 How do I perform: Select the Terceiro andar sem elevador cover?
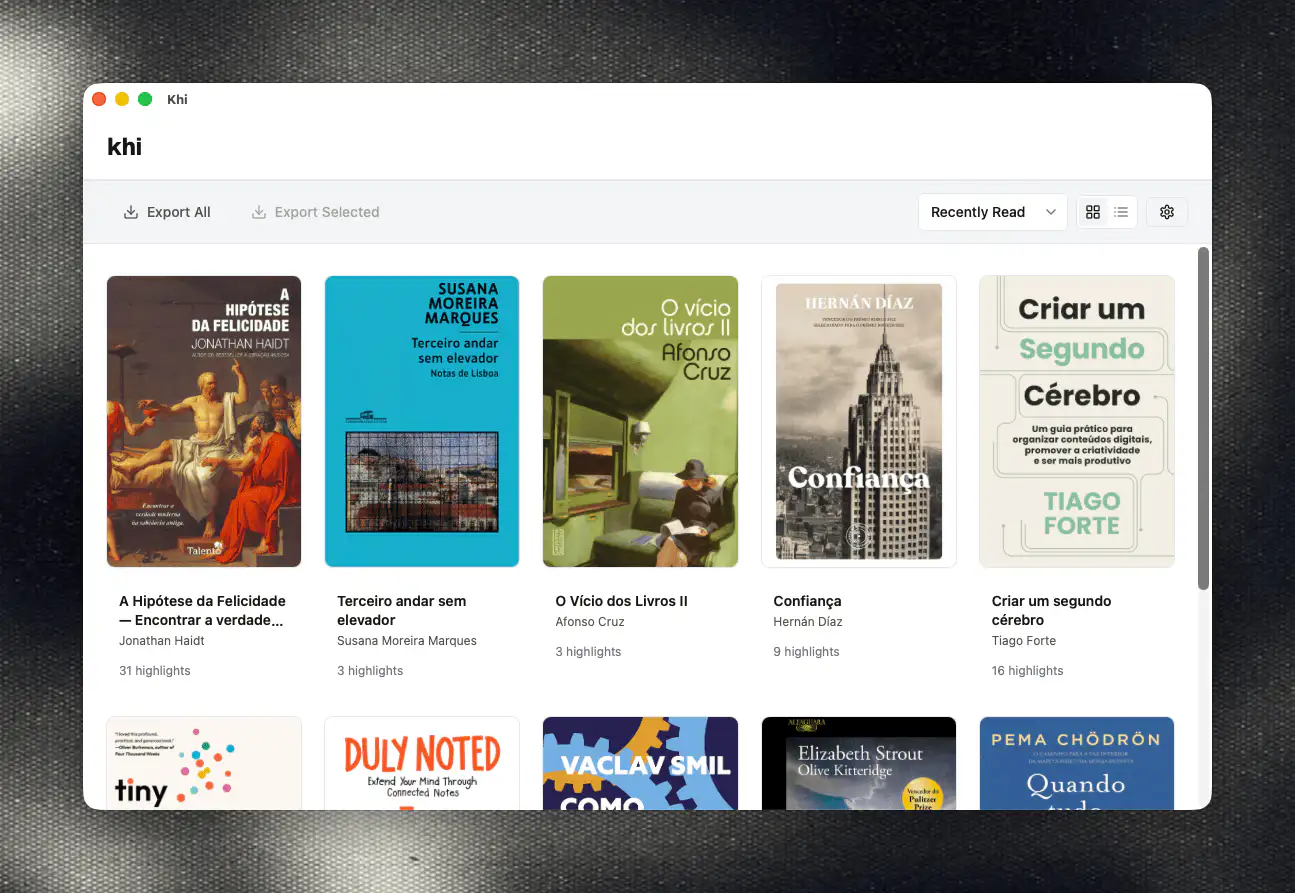pyautogui.click(x=422, y=421)
